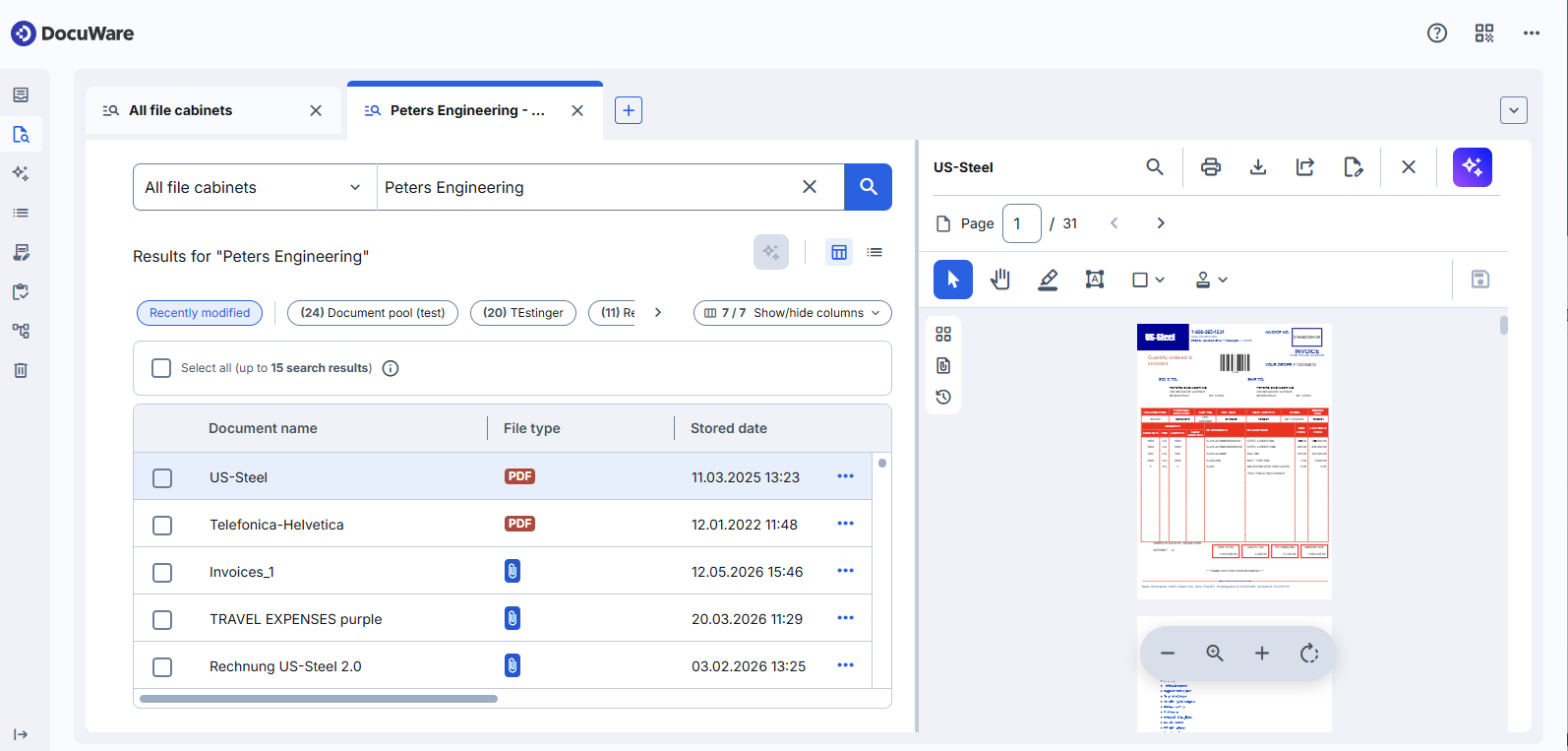1568x751 pixels.
Task: Zoom out with the minus button
Action: tap(1168, 654)
